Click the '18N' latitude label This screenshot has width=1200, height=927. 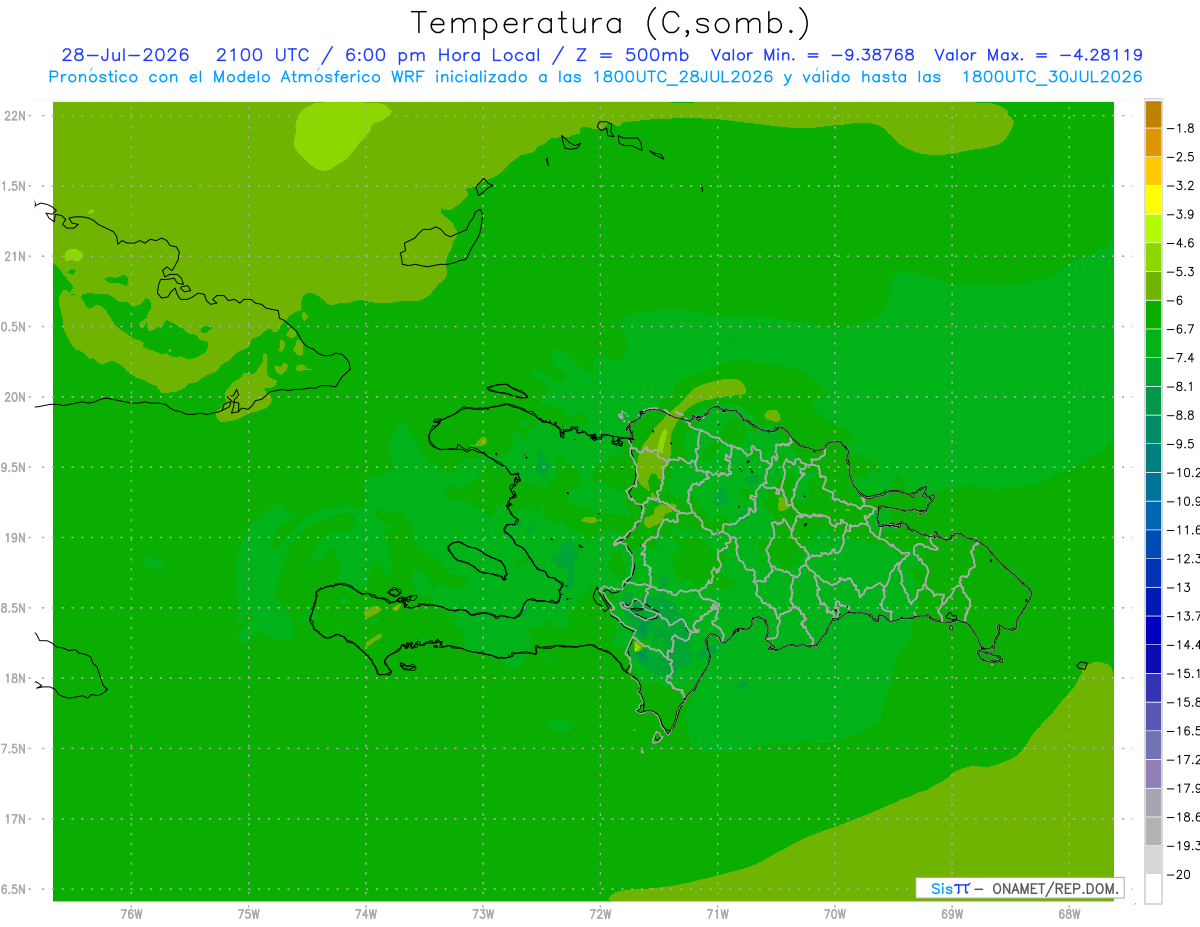(x=16, y=678)
